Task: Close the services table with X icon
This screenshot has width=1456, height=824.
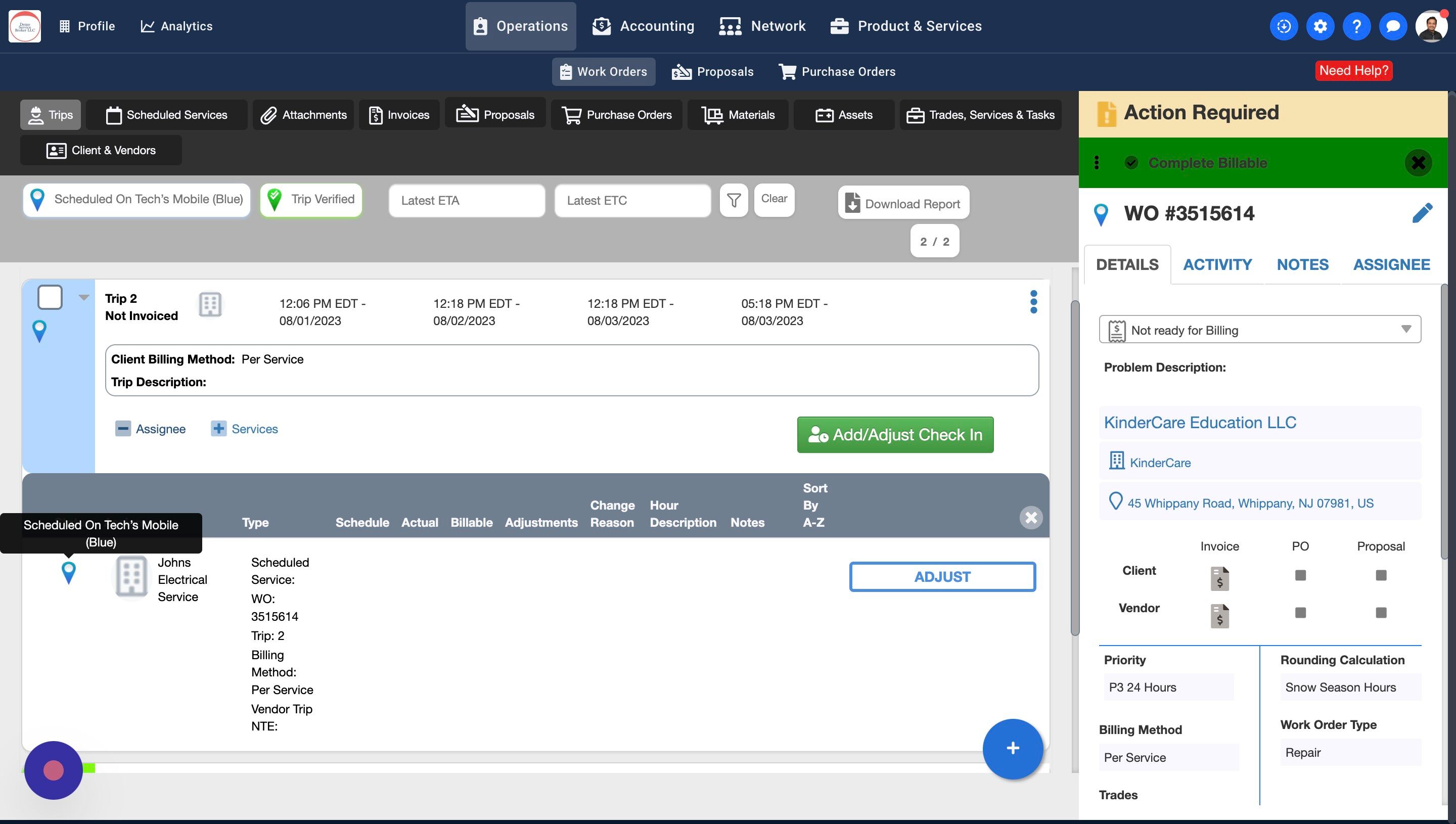Action: 1030,517
